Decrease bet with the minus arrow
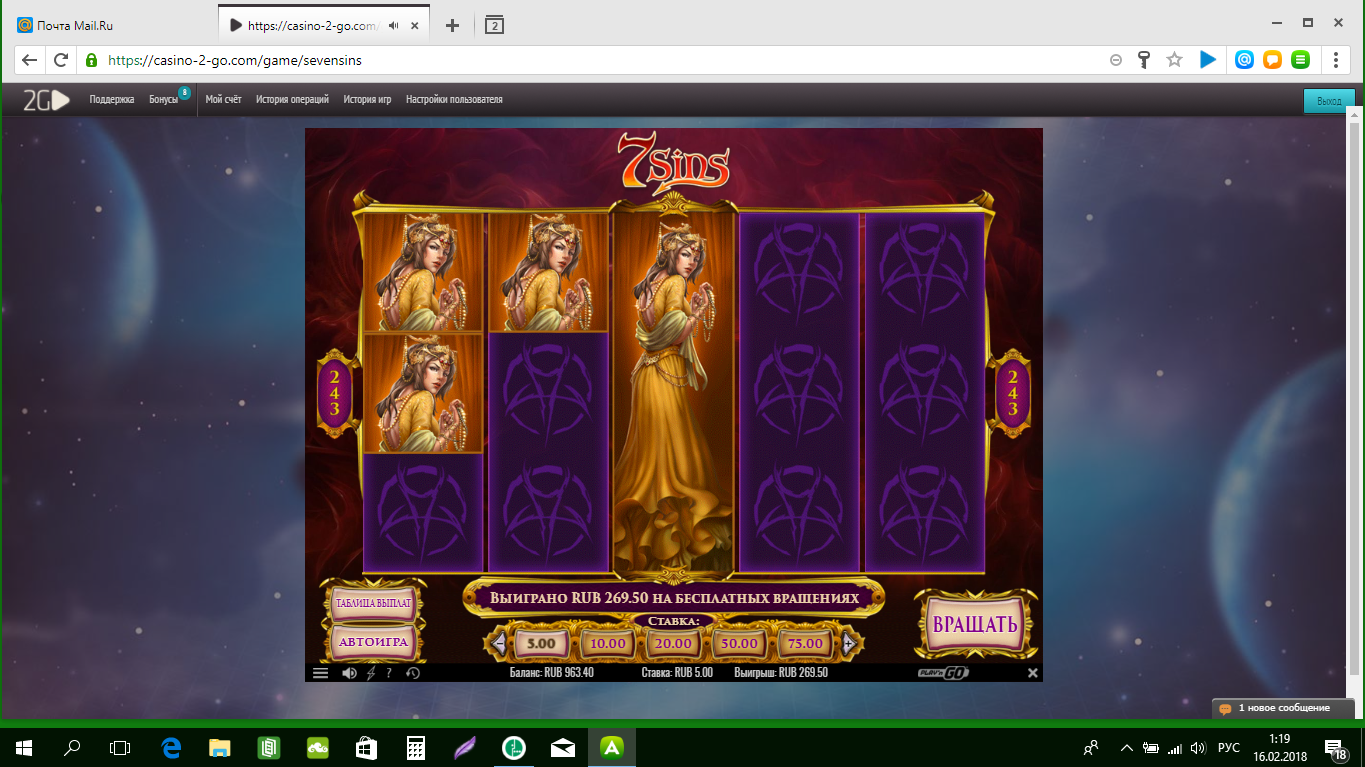 [497, 643]
